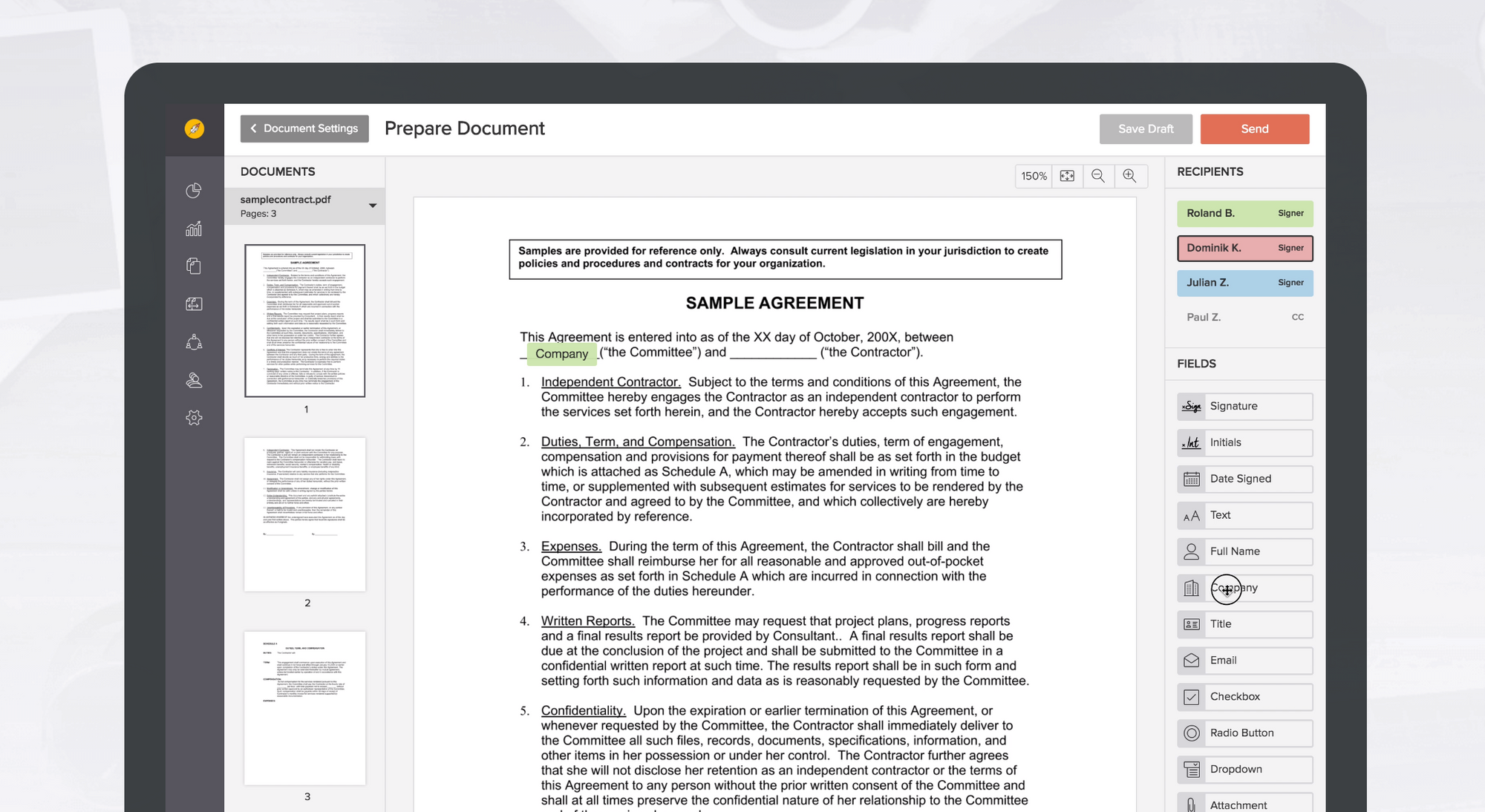1485x812 pixels.
Task: Click the Full Name field icon
Action: (1191, 551)
